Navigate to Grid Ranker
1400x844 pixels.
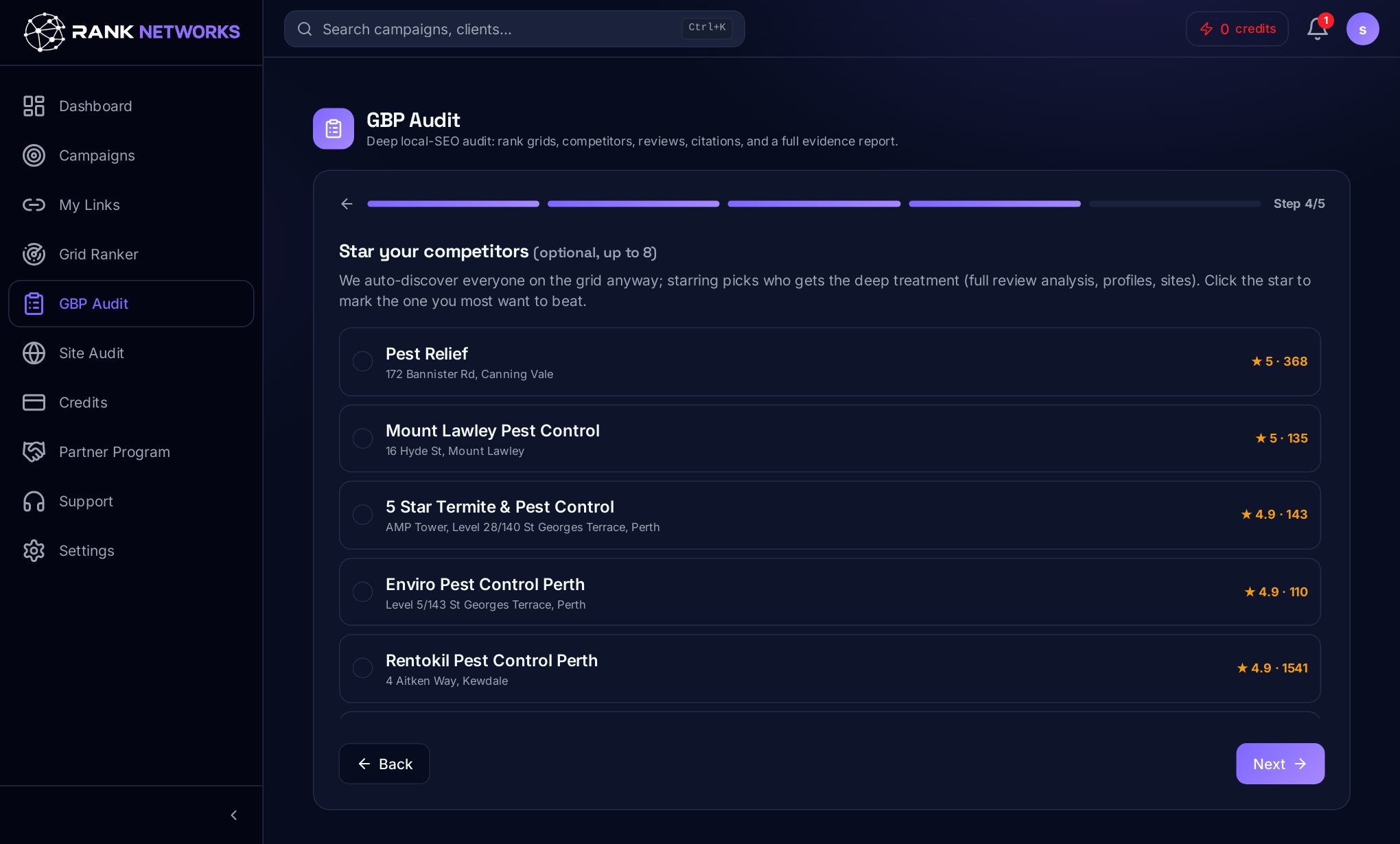(x=131, y=254)
